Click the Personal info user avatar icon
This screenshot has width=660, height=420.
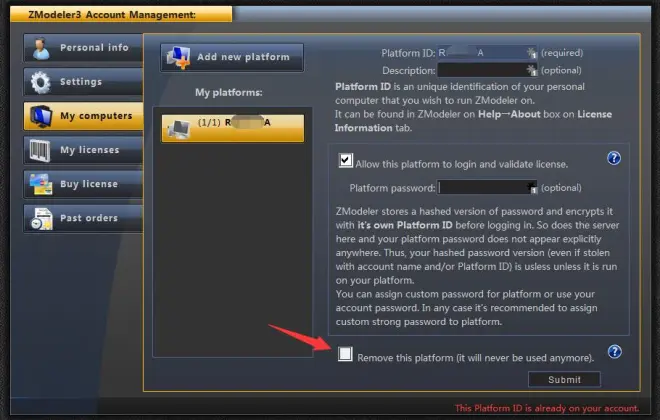click(41, 48)
